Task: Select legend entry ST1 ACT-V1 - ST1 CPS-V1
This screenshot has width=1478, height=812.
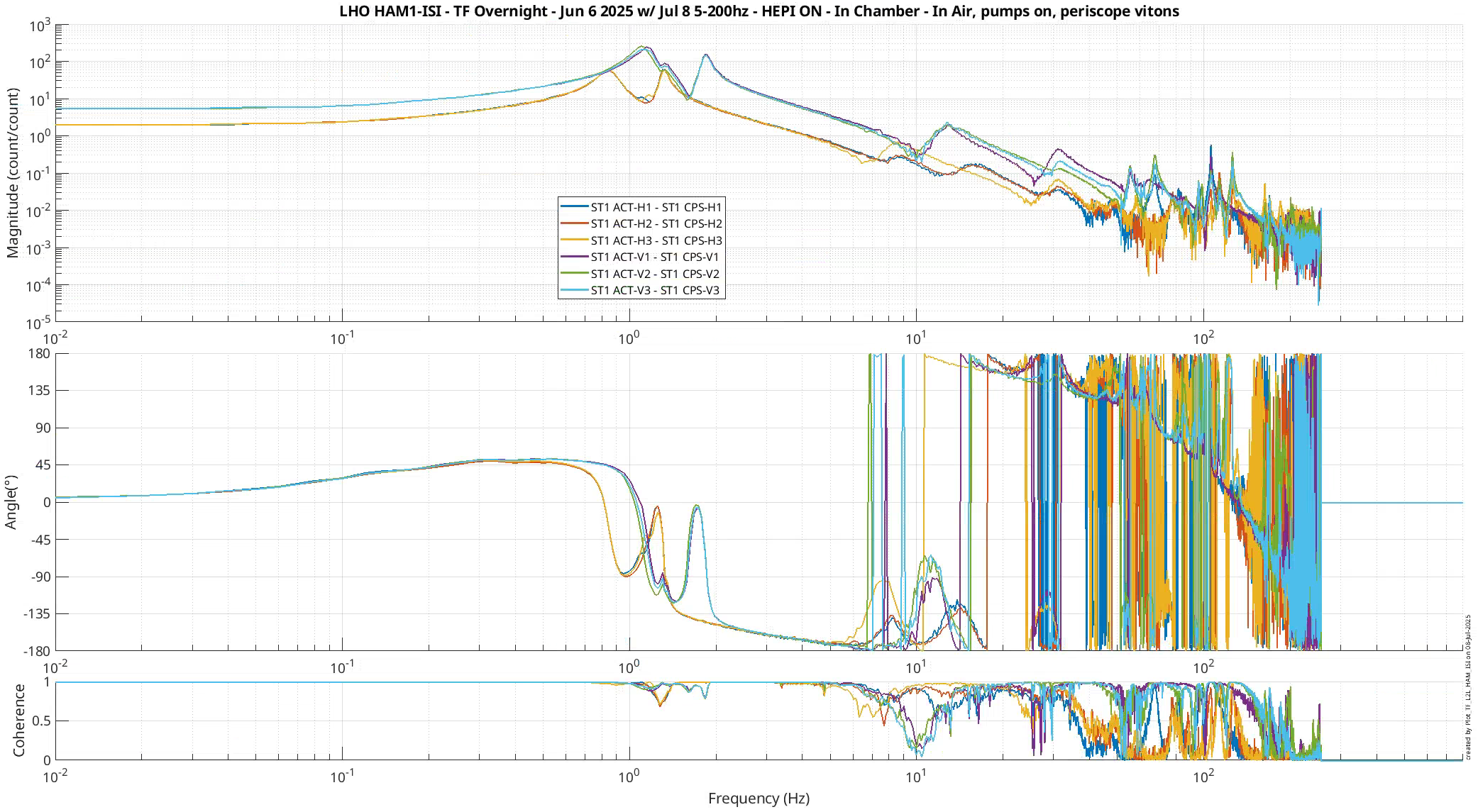Action: pyautogui.click(x=656, y=257)
